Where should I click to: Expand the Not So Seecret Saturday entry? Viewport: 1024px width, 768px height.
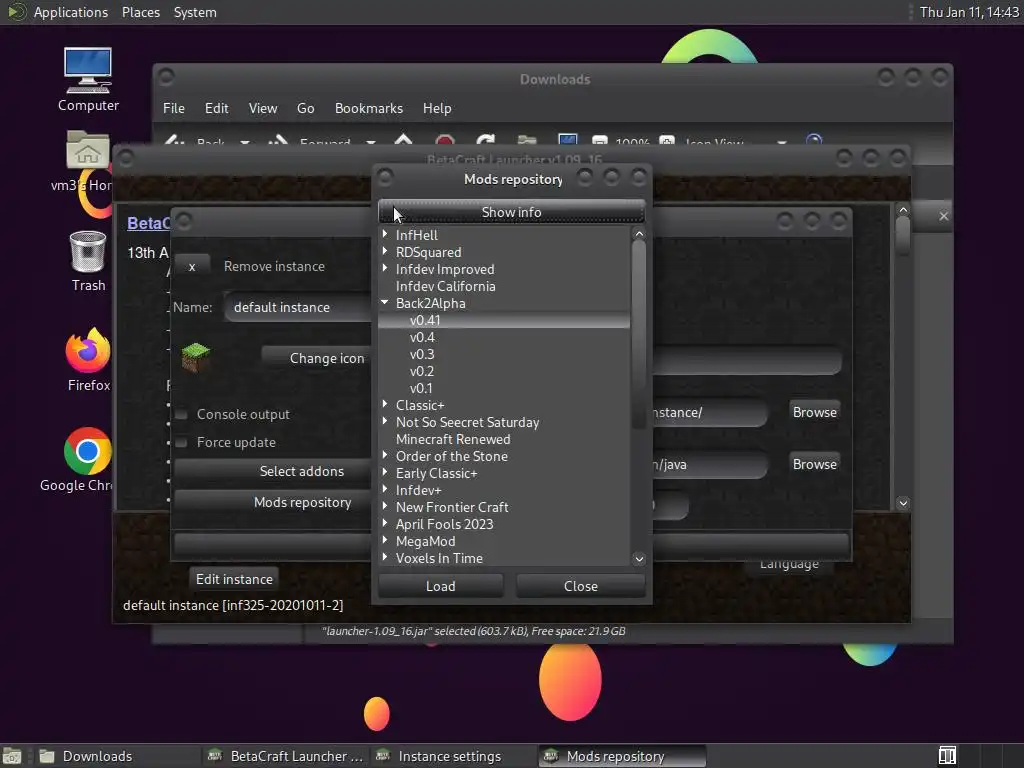[x=385, y=421]
